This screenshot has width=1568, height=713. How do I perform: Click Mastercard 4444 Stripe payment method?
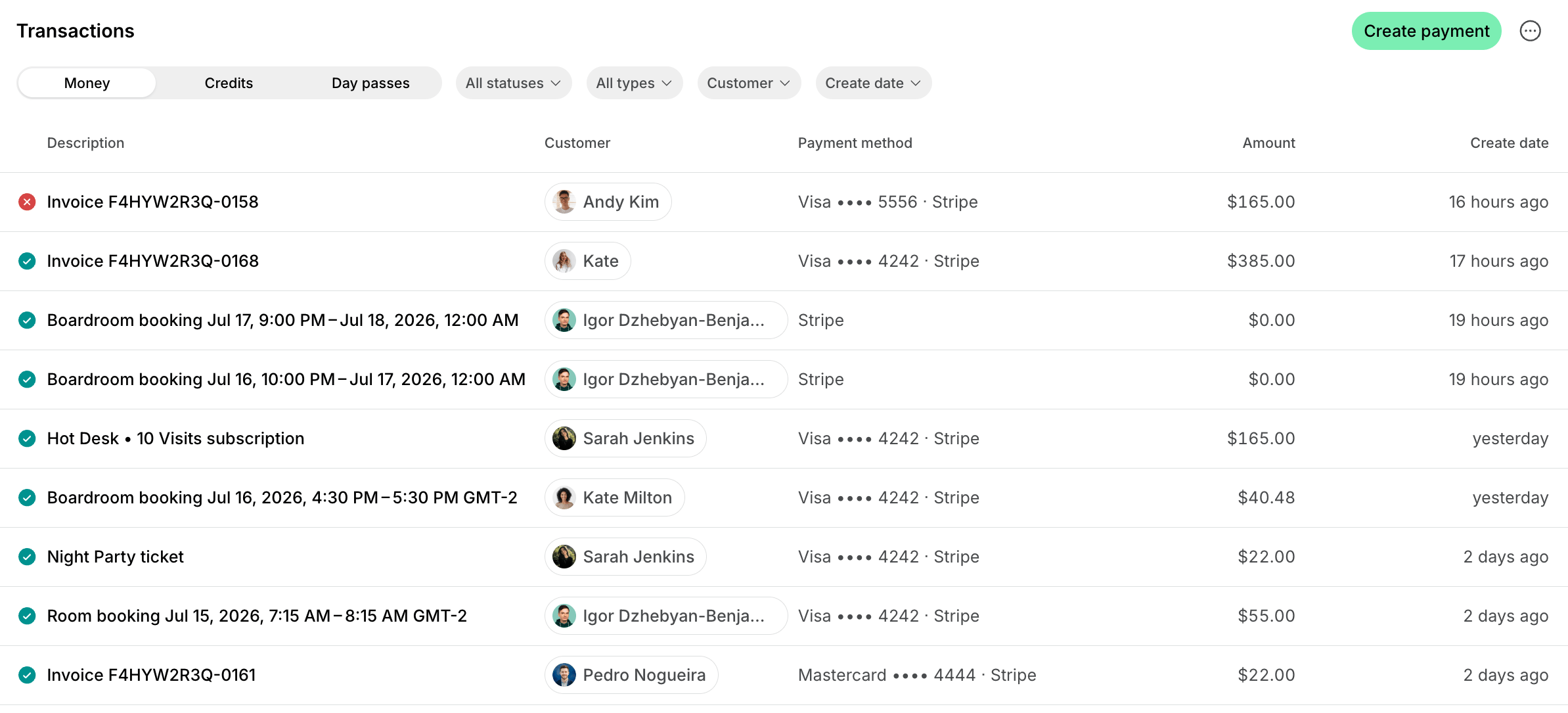[917, 675]
